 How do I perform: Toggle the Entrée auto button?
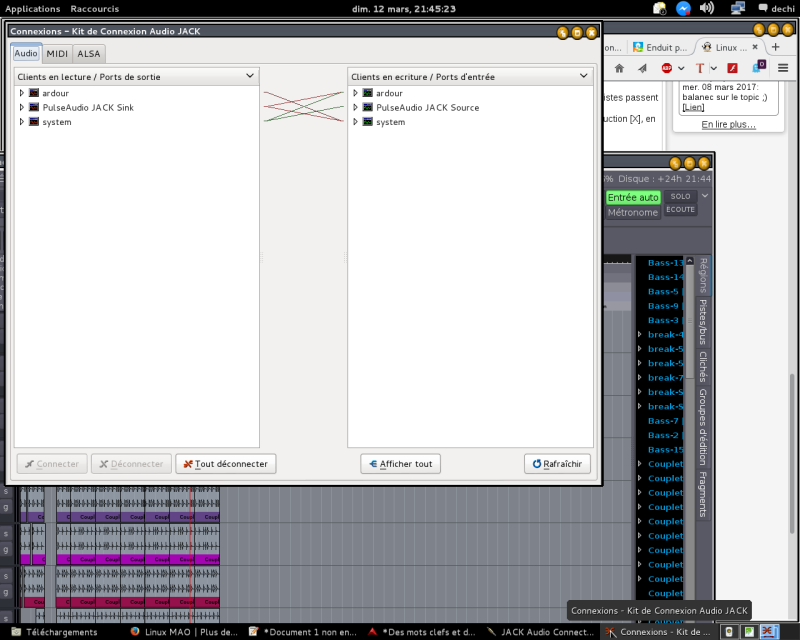coord(633,197)
